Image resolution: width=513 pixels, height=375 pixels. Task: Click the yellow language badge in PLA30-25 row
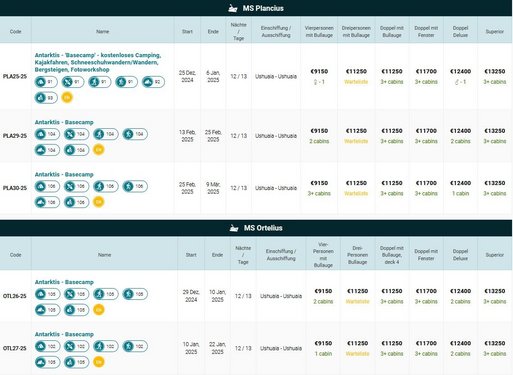point(99,202)
